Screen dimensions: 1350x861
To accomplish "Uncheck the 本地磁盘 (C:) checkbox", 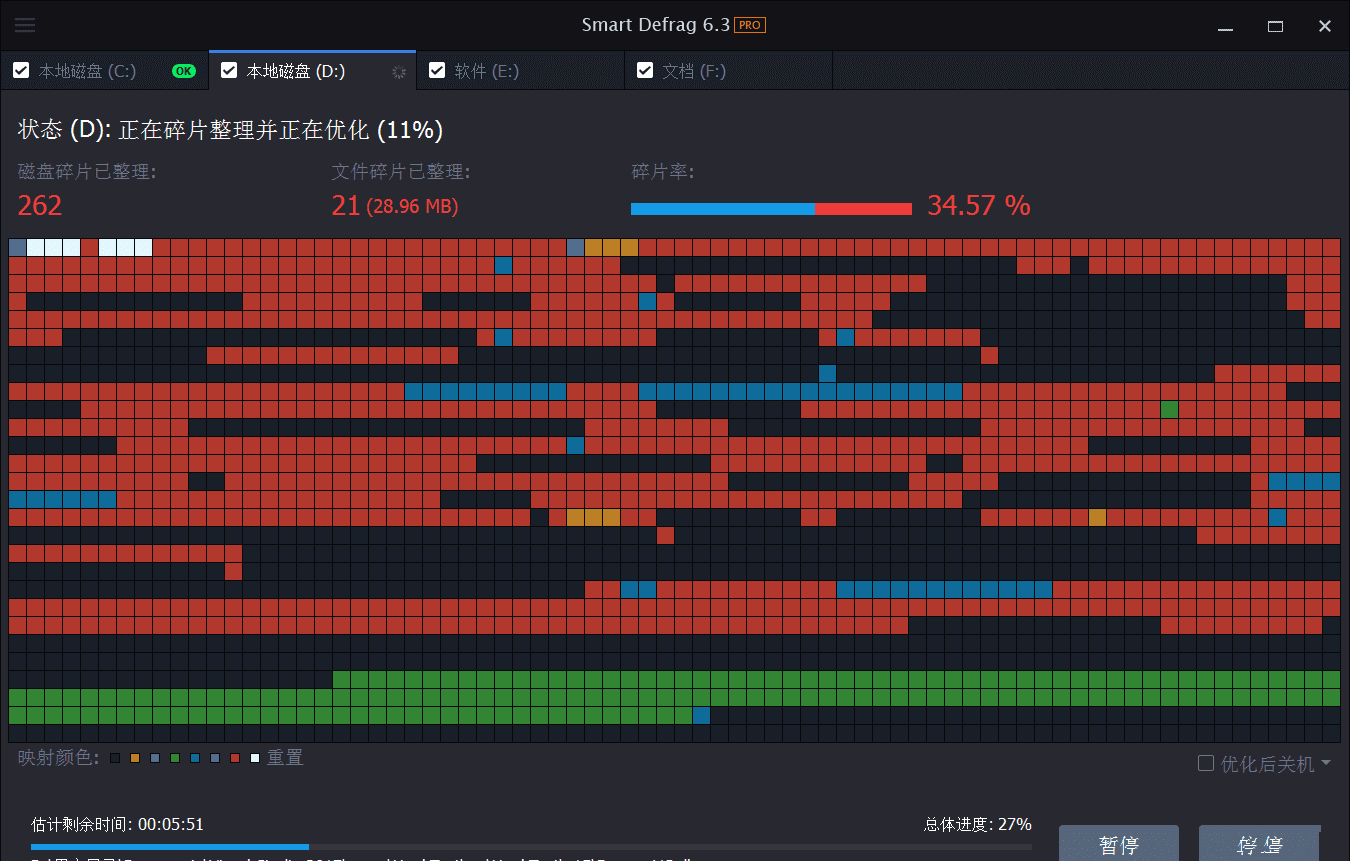I will pos(21,71).
